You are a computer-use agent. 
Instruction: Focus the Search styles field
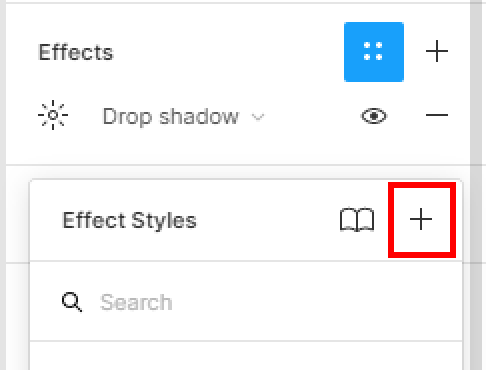click(246, 302)
